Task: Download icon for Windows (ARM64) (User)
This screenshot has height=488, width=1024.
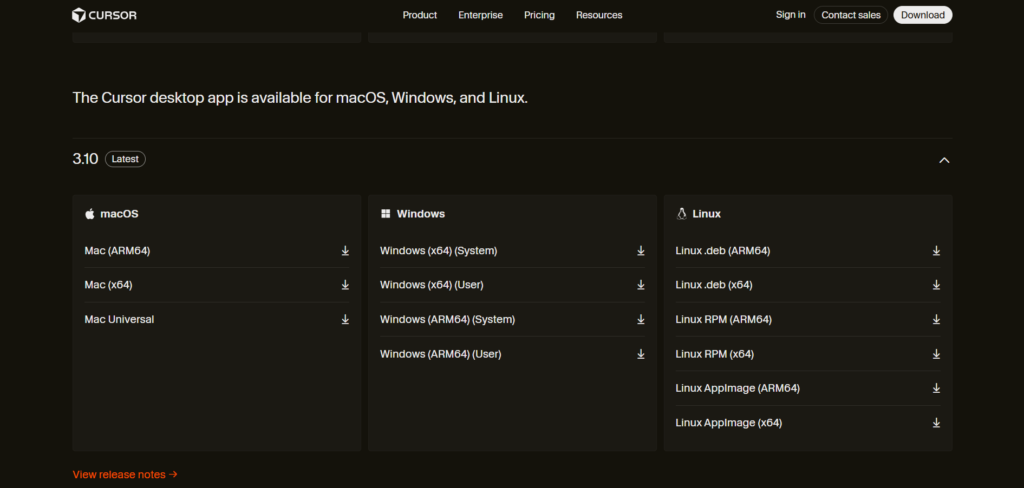Action: coord(641,354)
